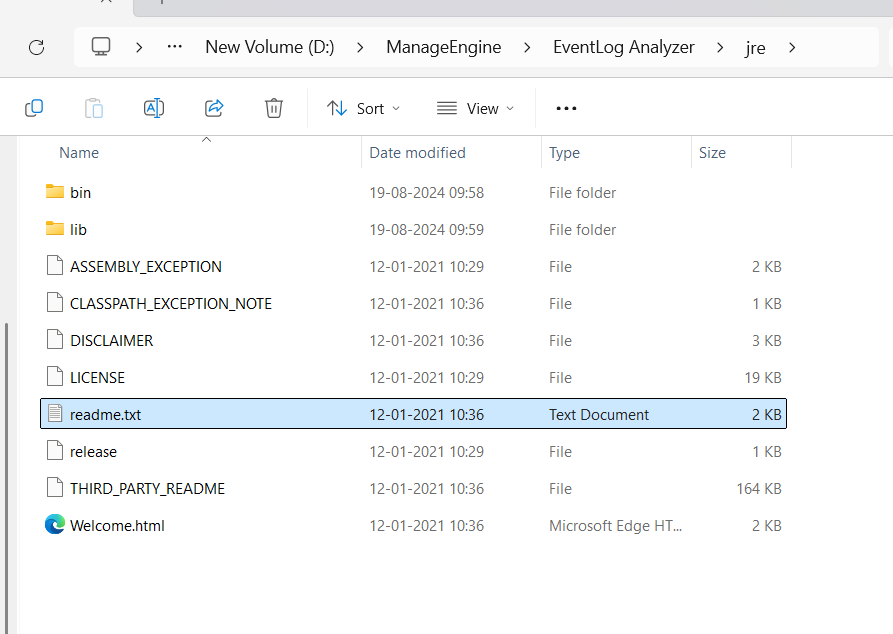This screenshot has height=634, width=893.
Task: Expand chevron after jre
Action: (x=792, y=47)
